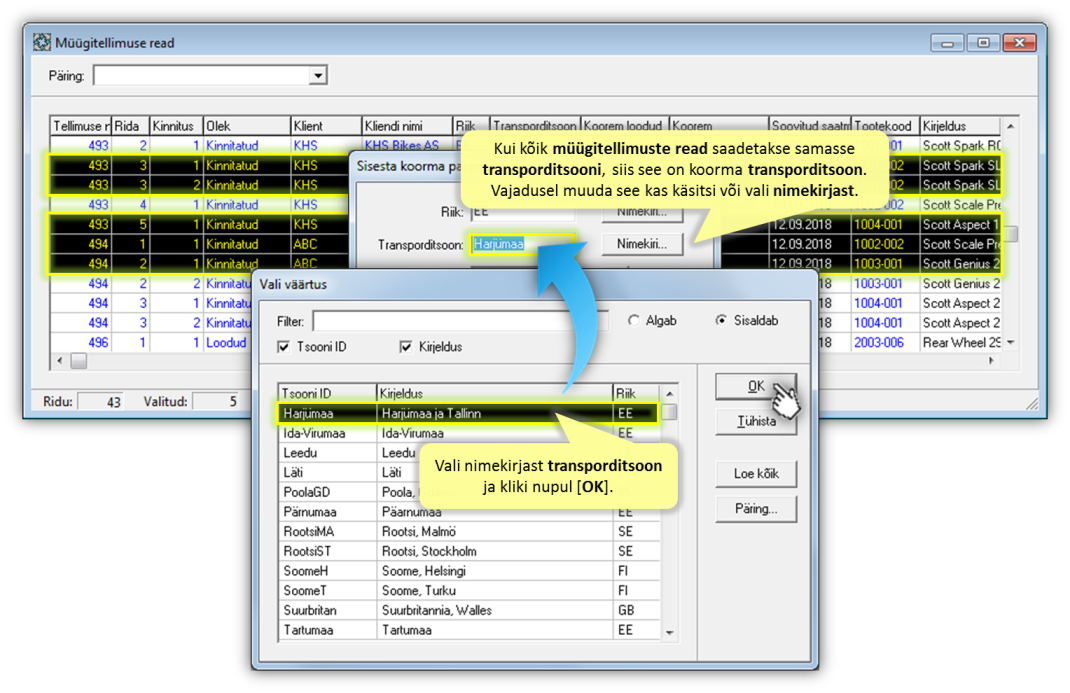Sort zone list by its Riik column header
This screenshot has height=693, width=1070.
pos(637,394)
